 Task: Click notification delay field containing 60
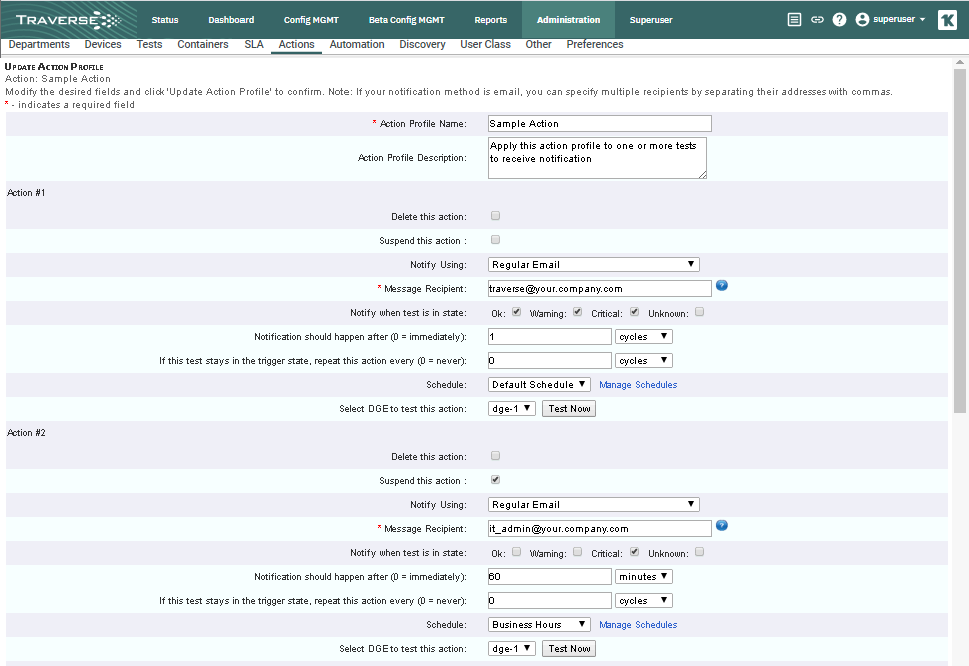pyautogui.click(x=549, y=576)
